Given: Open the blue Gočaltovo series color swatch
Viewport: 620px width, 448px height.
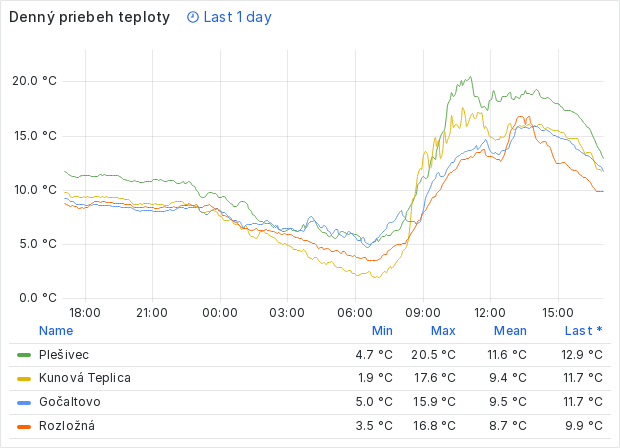Looking at the screenshot, I should click(25, 402).
